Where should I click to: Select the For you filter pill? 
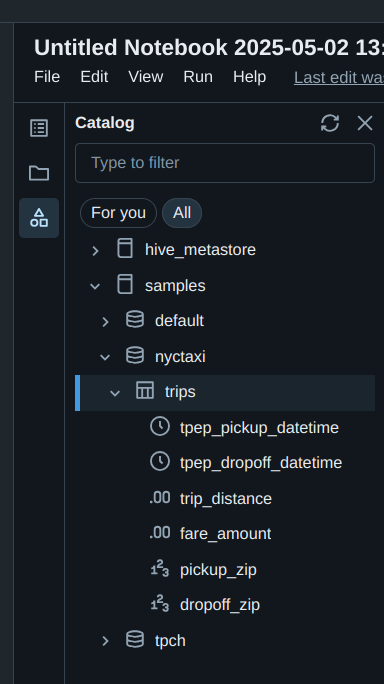[118, 213]
